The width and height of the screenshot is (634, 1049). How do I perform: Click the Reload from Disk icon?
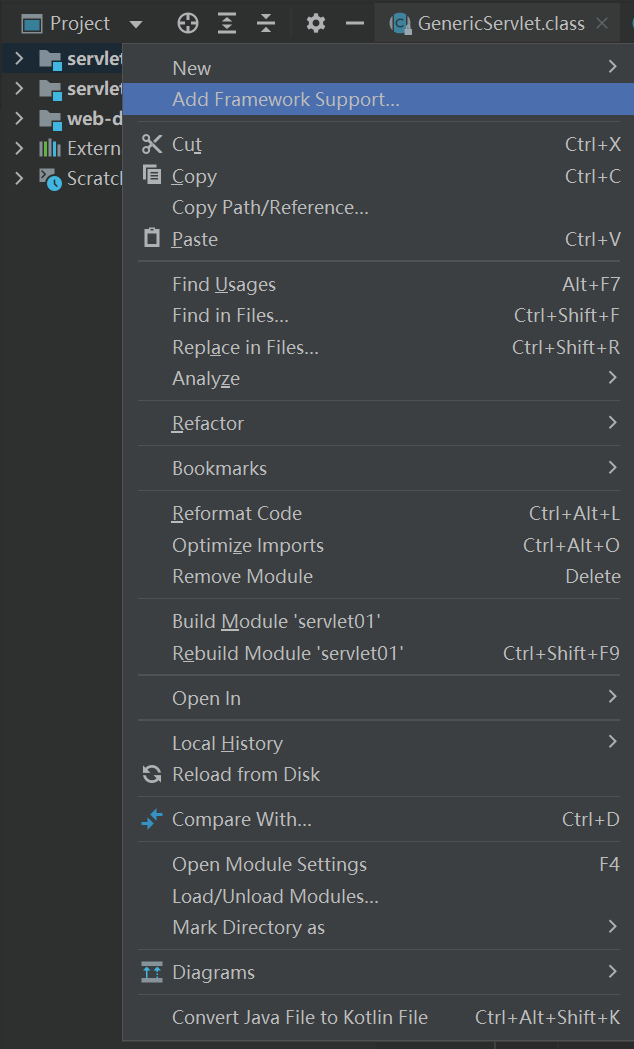tap(152, 774)
